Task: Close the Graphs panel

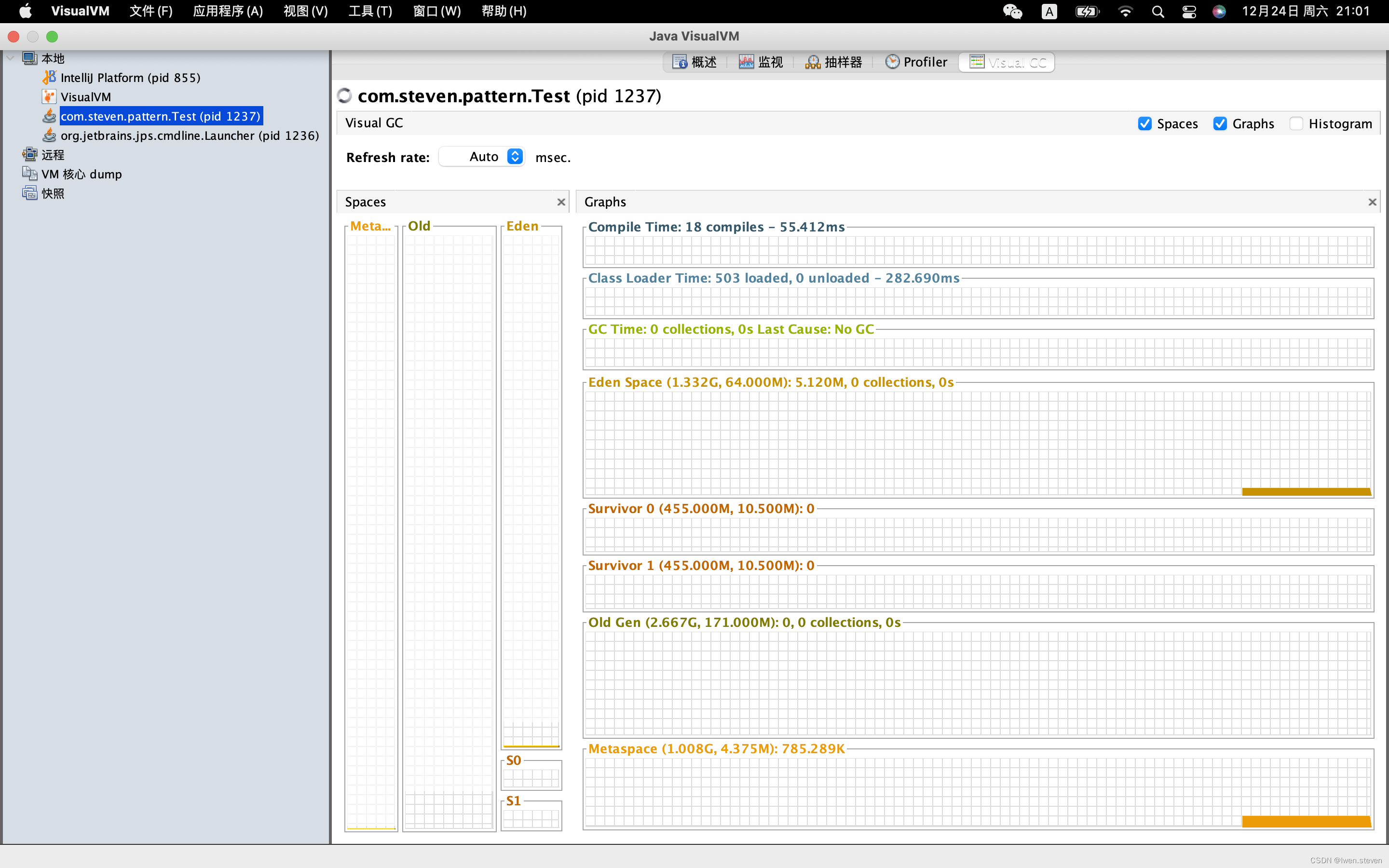Action: (x=1372, y=202)
